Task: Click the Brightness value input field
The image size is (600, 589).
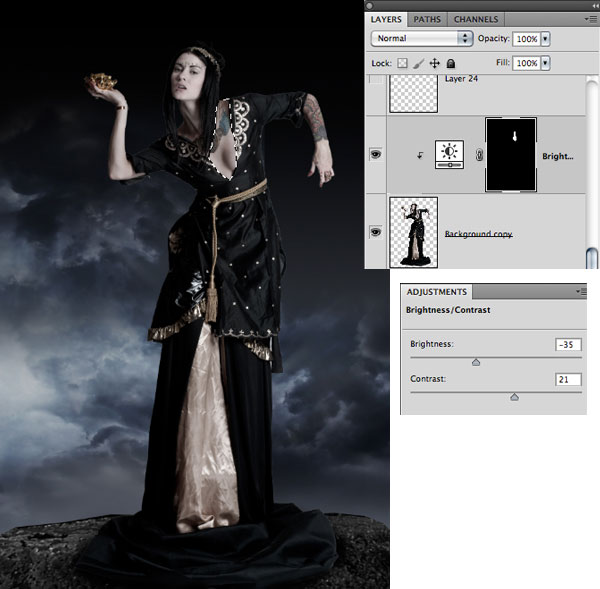Action: point(569,345)
